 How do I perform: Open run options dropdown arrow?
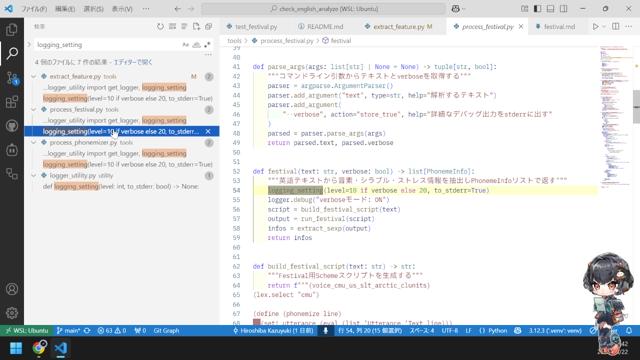click(x=604, y=27)
